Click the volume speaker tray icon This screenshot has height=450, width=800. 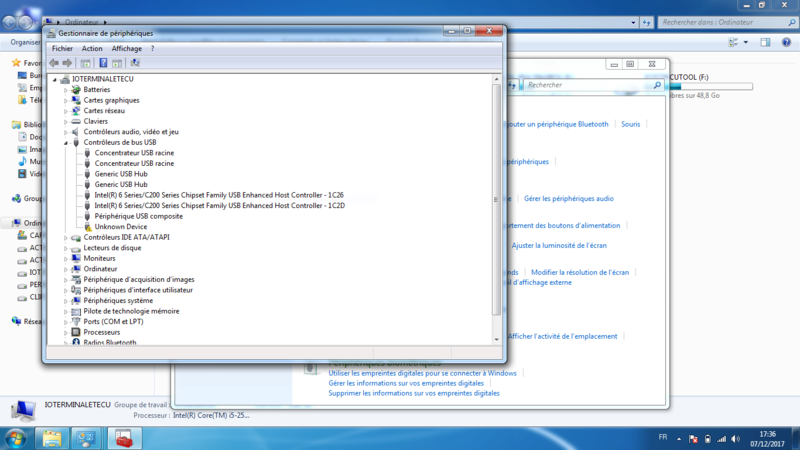735,439
